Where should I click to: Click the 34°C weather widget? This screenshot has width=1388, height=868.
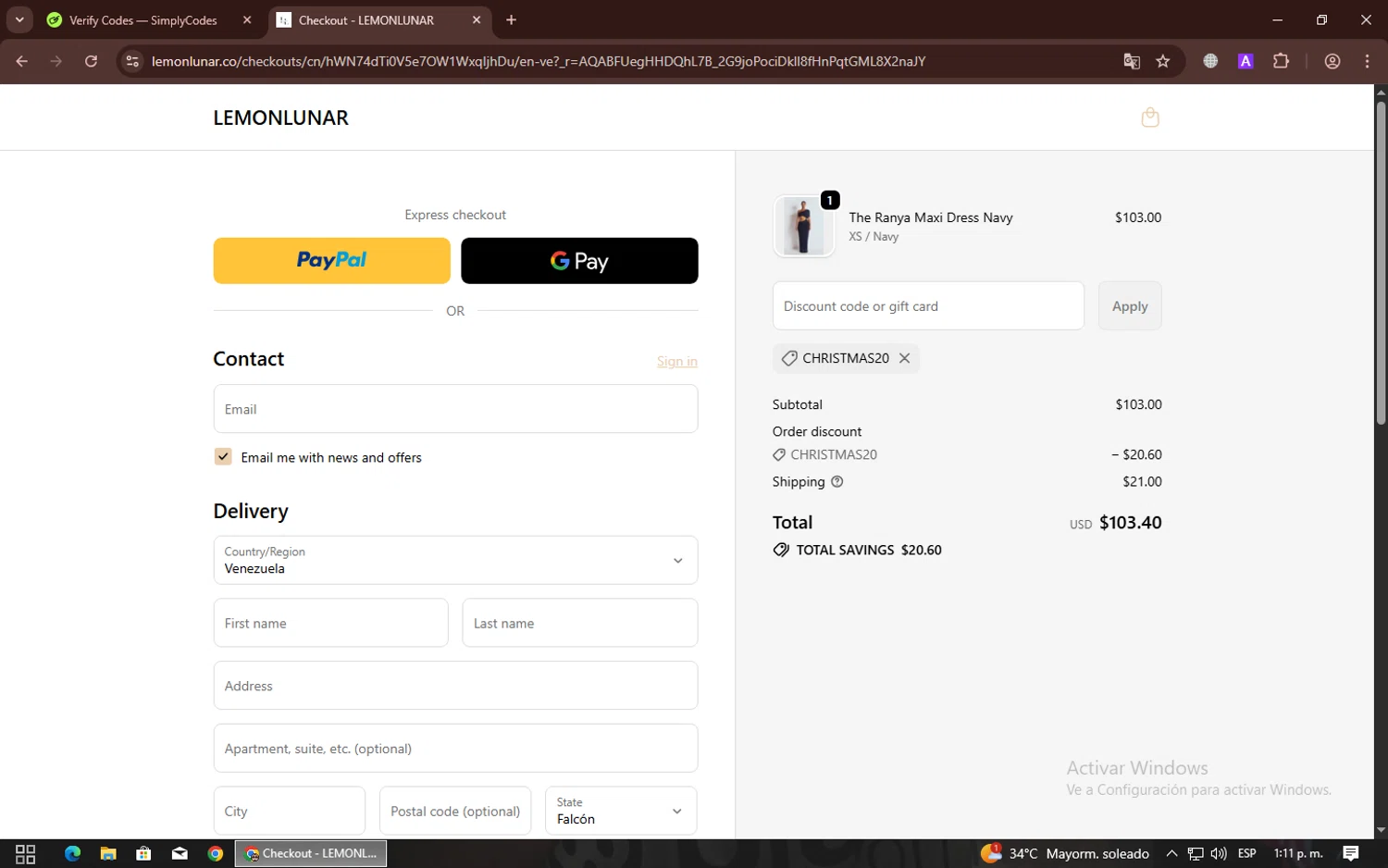(x=1065, y=853)
